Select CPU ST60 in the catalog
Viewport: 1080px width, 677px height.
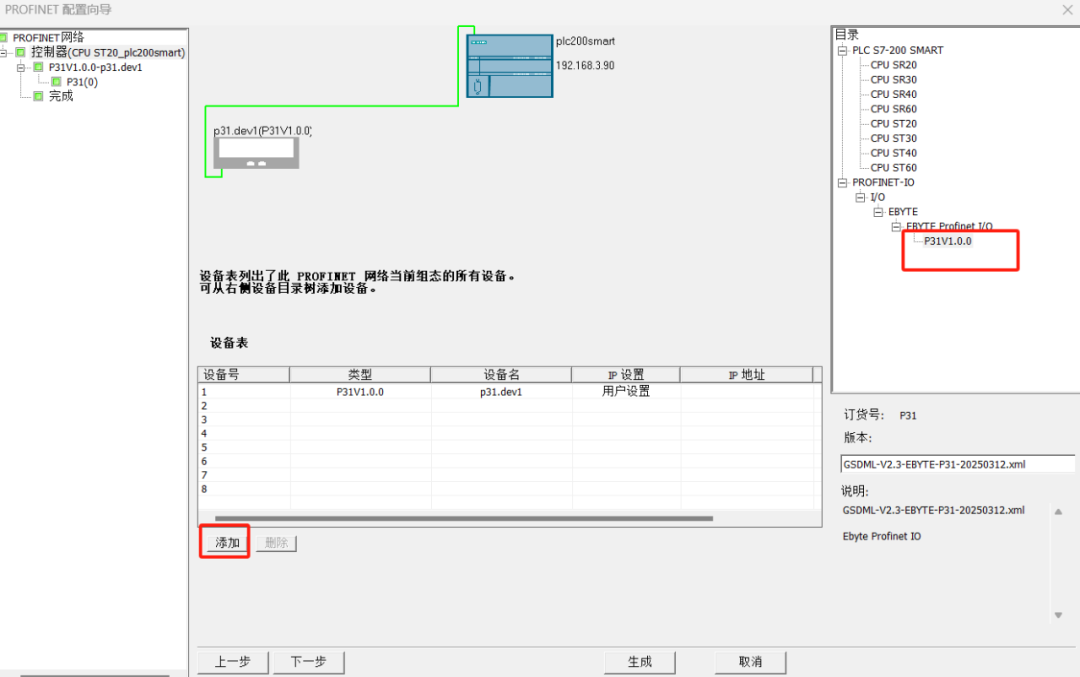tap(893, 167)
